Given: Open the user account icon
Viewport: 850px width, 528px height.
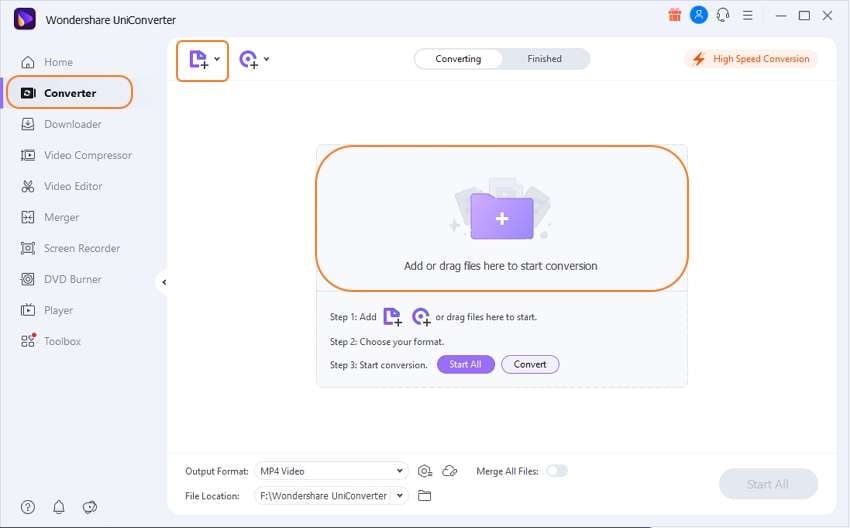Looking at the screenshot, I should (699, 15).
